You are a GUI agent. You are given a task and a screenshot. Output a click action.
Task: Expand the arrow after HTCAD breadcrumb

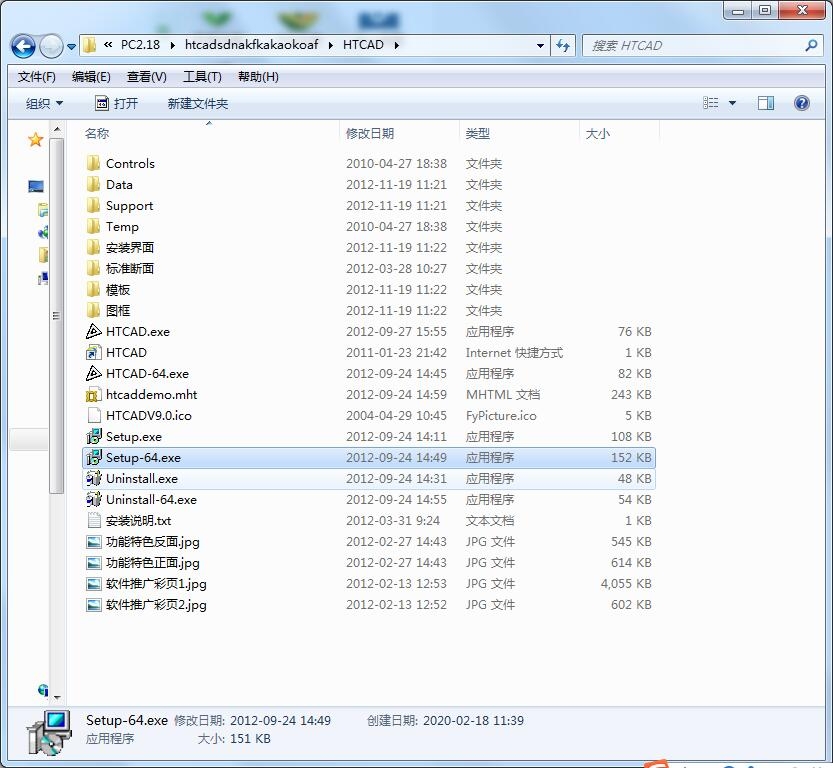click(396, 45)
